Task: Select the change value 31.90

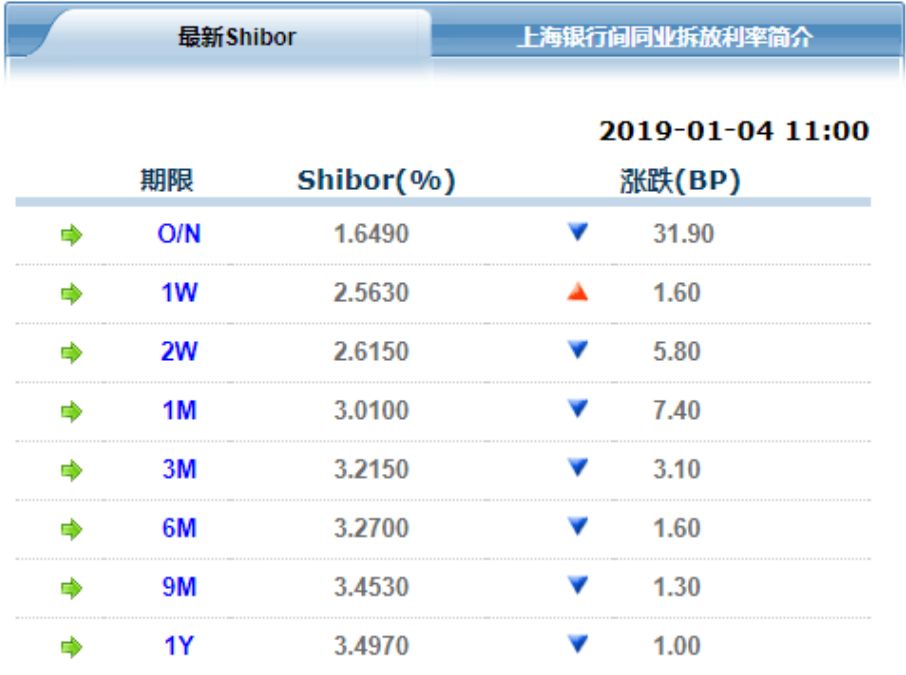Action: pos(684,234)
